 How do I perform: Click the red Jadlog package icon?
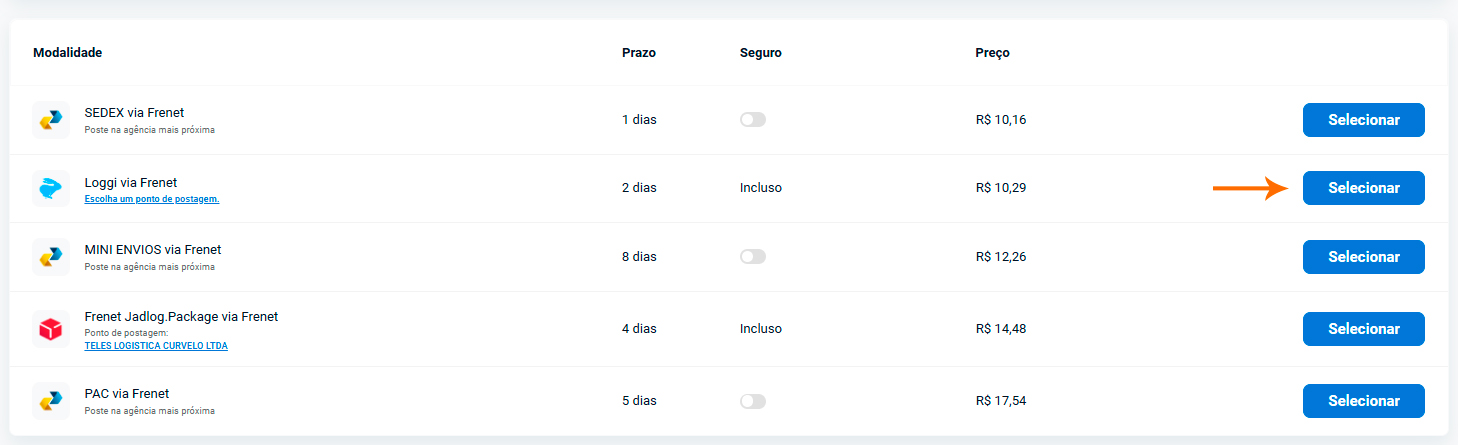[51, 329]
